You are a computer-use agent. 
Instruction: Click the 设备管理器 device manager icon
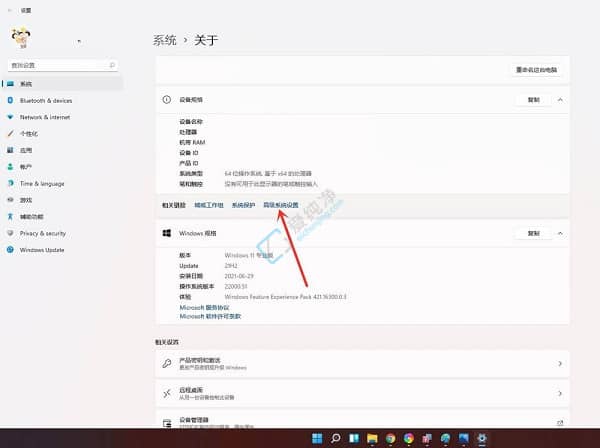pyautogui.click(x=167, y=423)
